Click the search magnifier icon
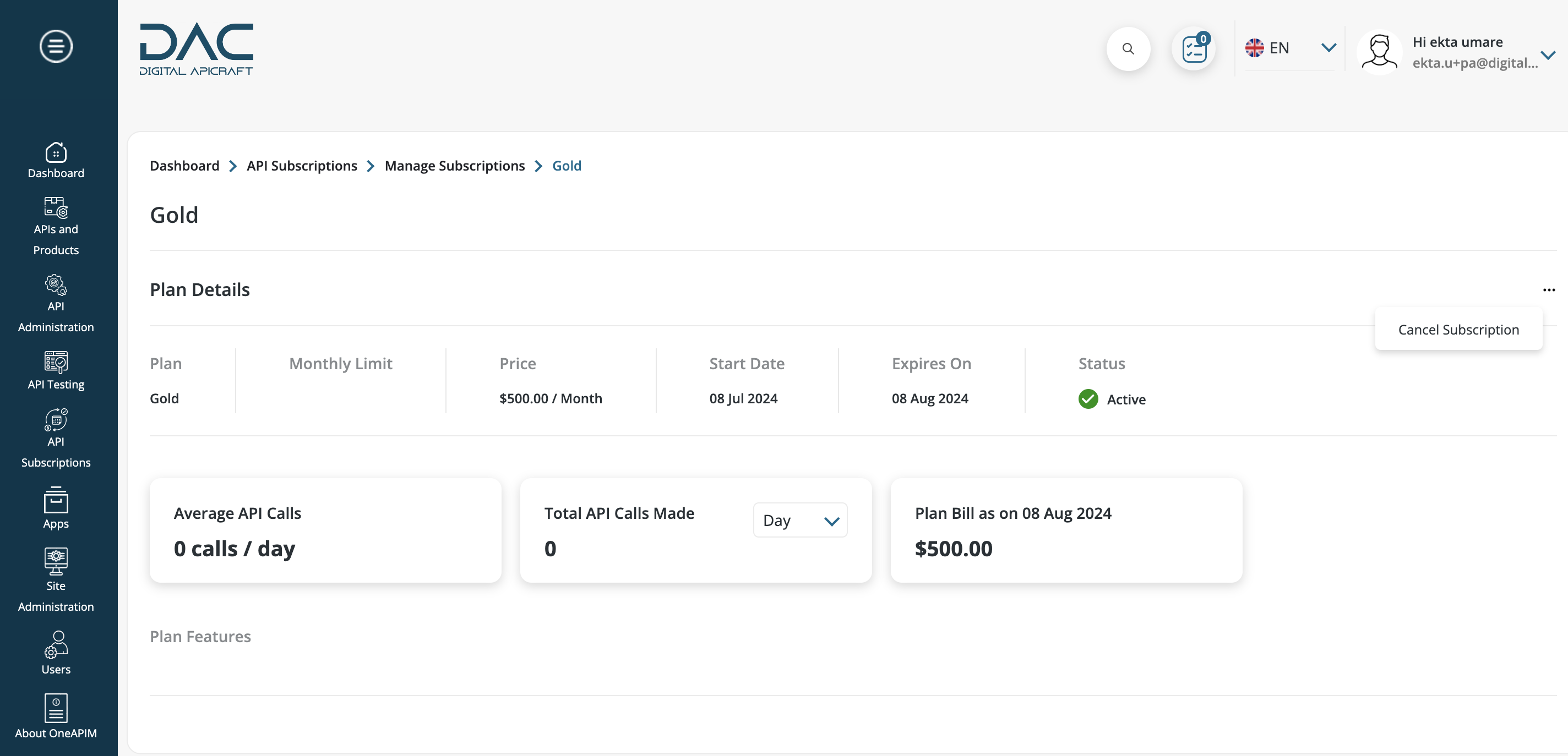Viewport: 1568px width, 756px height. point(1128,48)
